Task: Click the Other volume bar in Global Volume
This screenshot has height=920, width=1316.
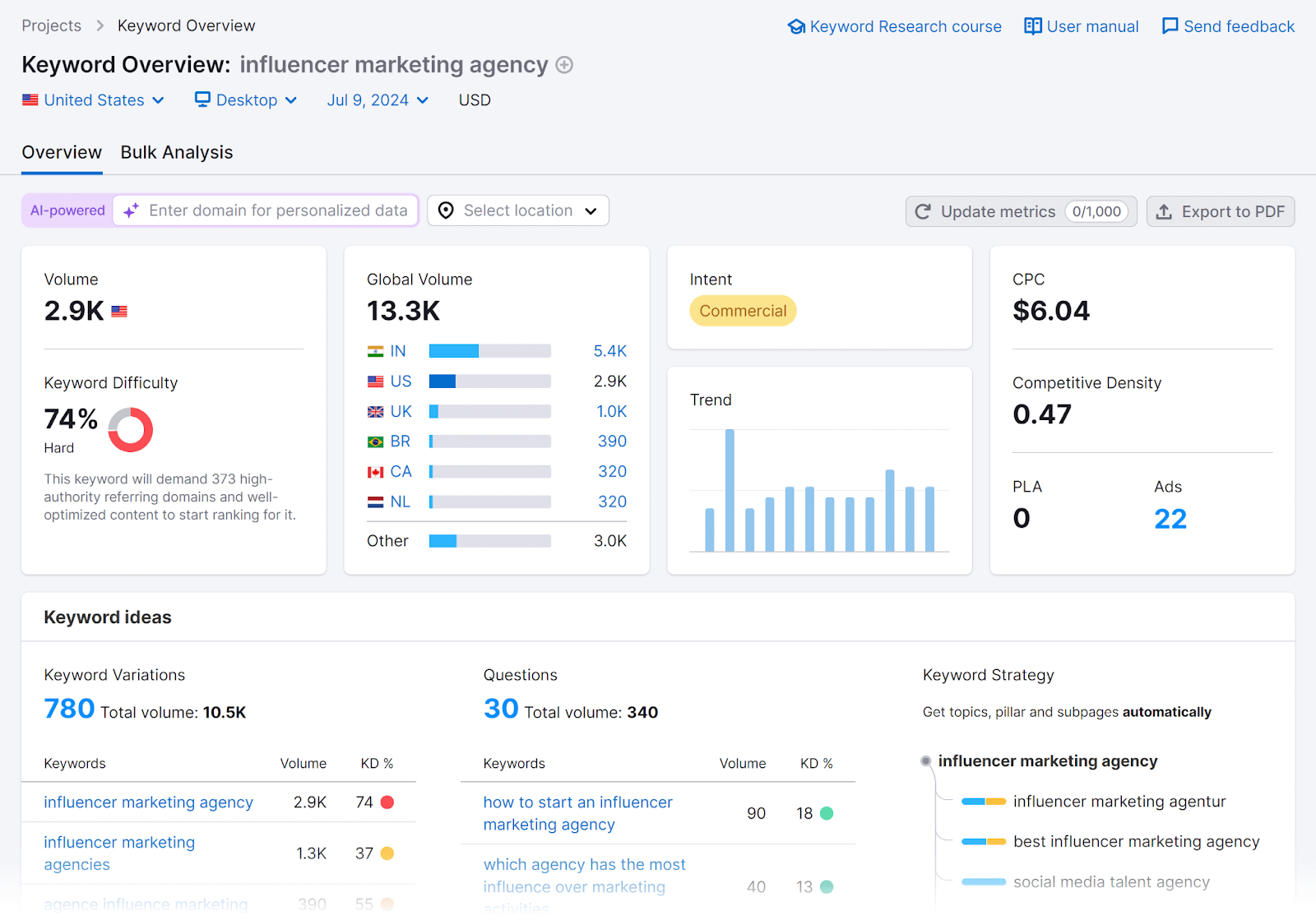Action: point(490,541)
